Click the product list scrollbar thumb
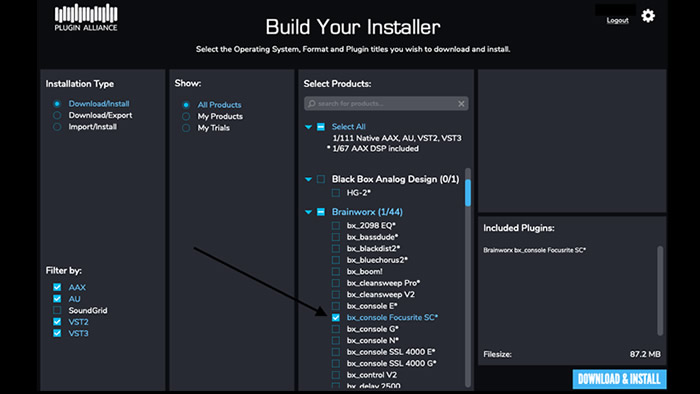The height and width of the screenshot is (394, 700). point(467,192)
